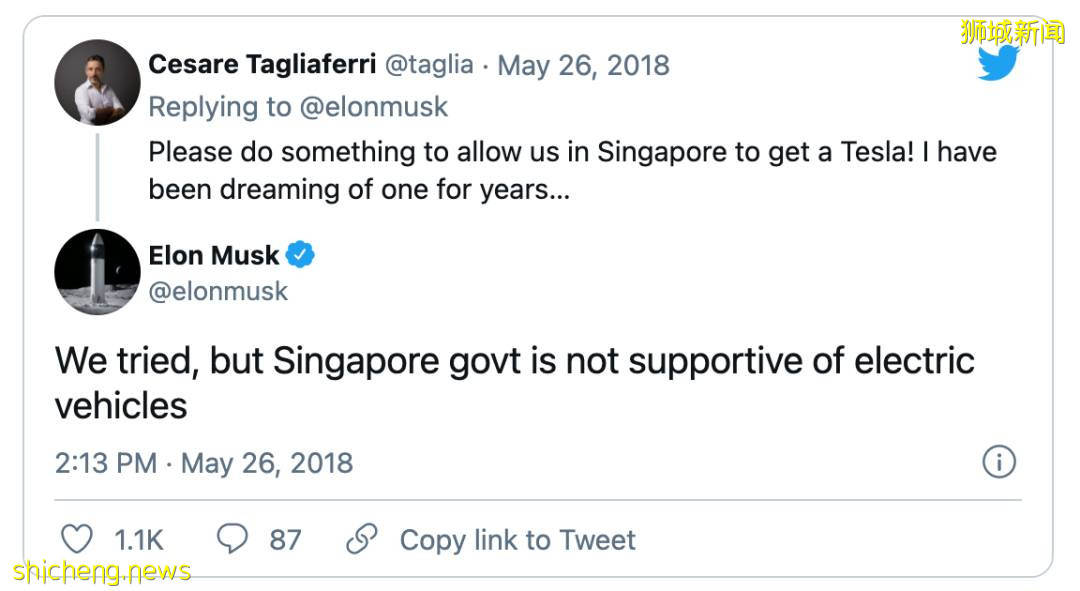Open the @taglia handle
The image size is (1080, 591).
point(429,65)
